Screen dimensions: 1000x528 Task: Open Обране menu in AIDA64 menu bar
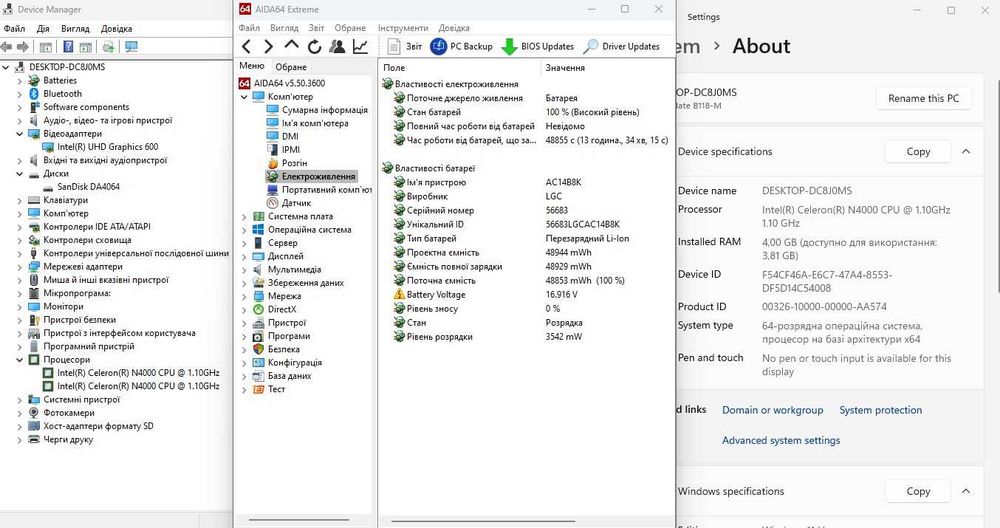[x=350, y=28]
